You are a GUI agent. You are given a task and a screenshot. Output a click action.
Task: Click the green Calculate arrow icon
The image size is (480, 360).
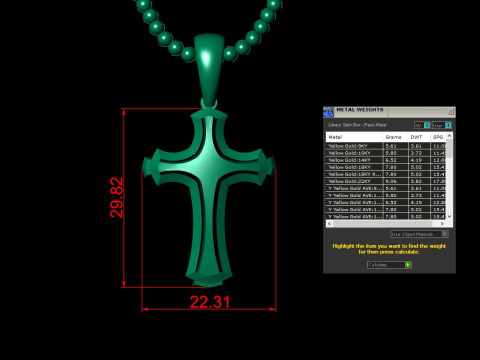pos(408,265)
